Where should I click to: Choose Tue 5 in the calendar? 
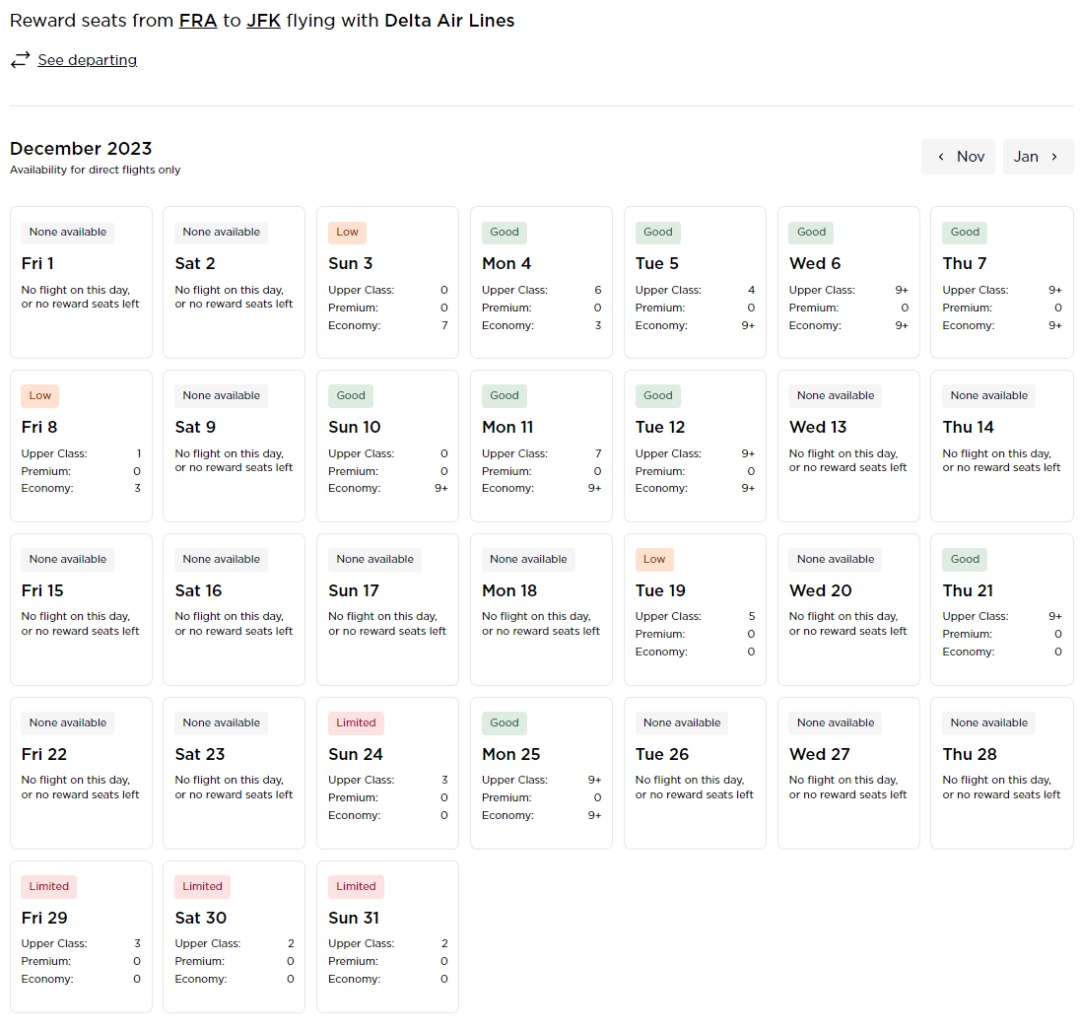[x=694, y=282]
